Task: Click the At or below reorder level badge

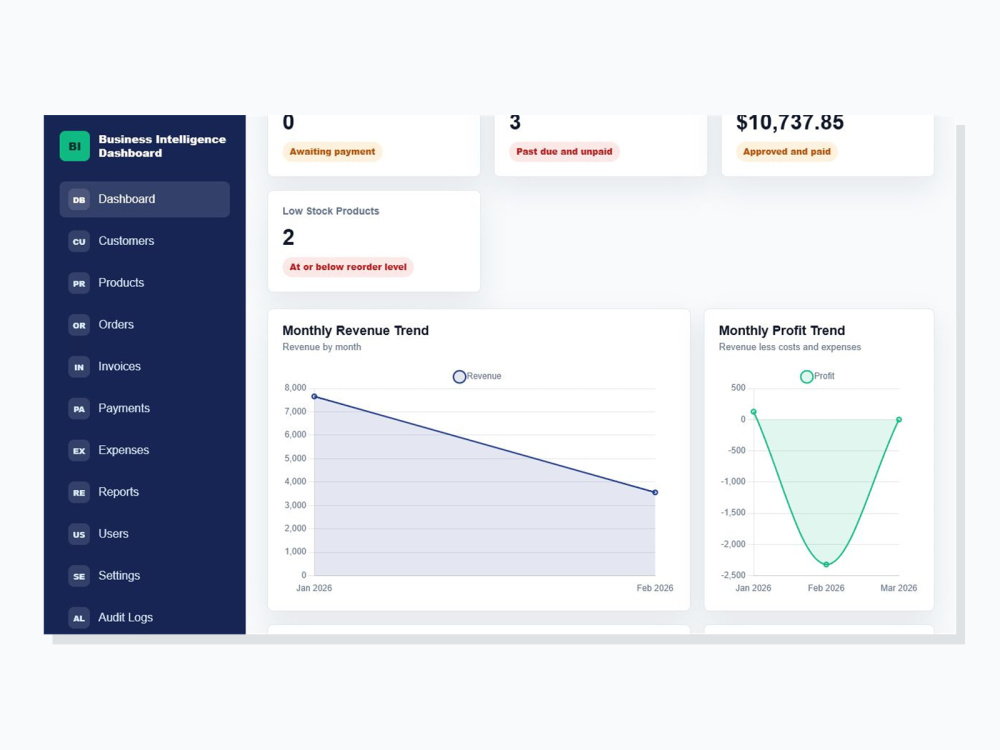Action: (348, 267)
